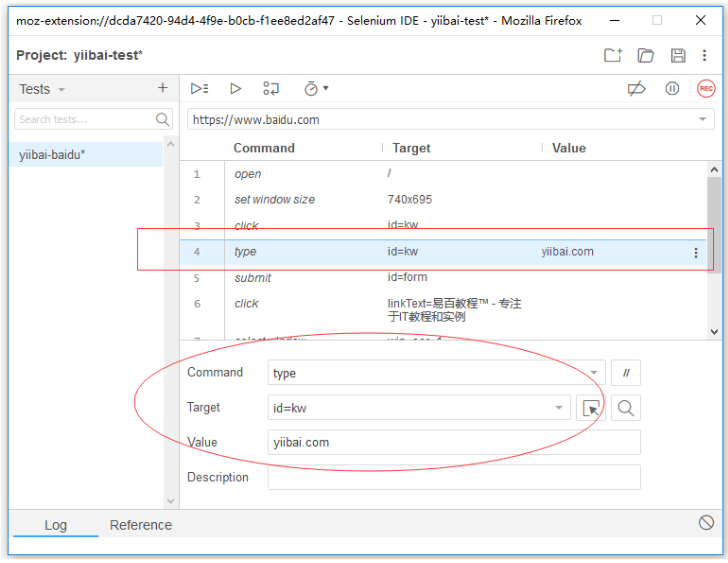Minimize the Selenium IDE window

pos(615,20)
